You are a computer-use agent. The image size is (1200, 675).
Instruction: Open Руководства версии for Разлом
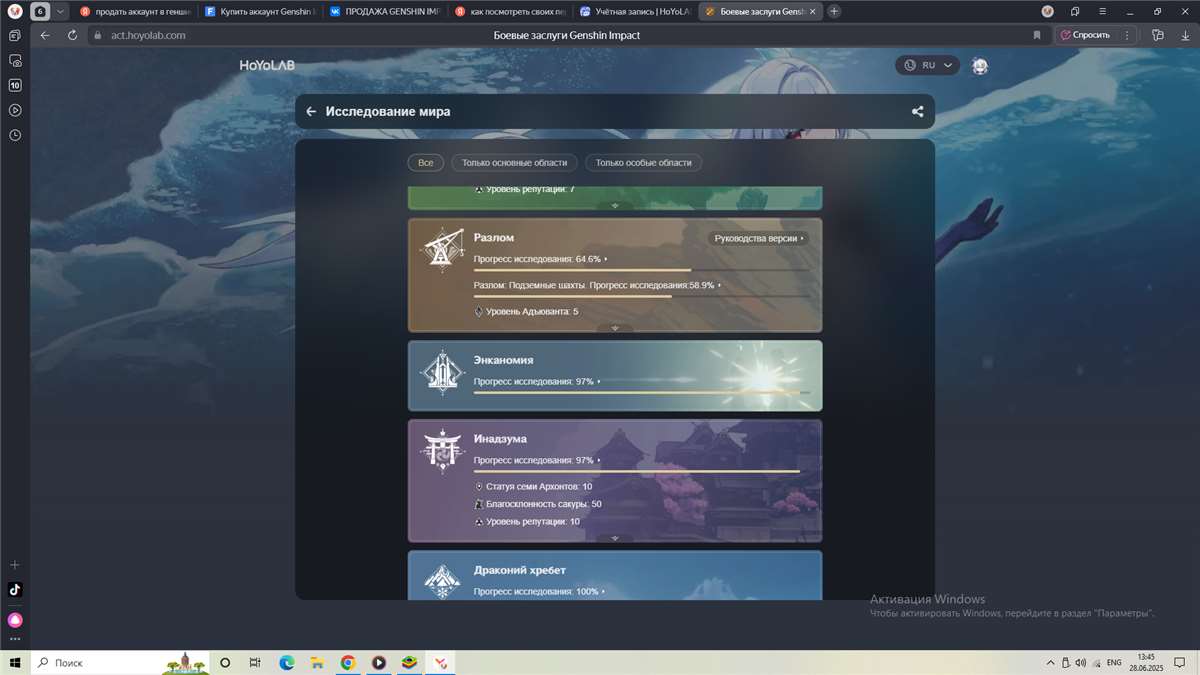[x=759, y=239]
